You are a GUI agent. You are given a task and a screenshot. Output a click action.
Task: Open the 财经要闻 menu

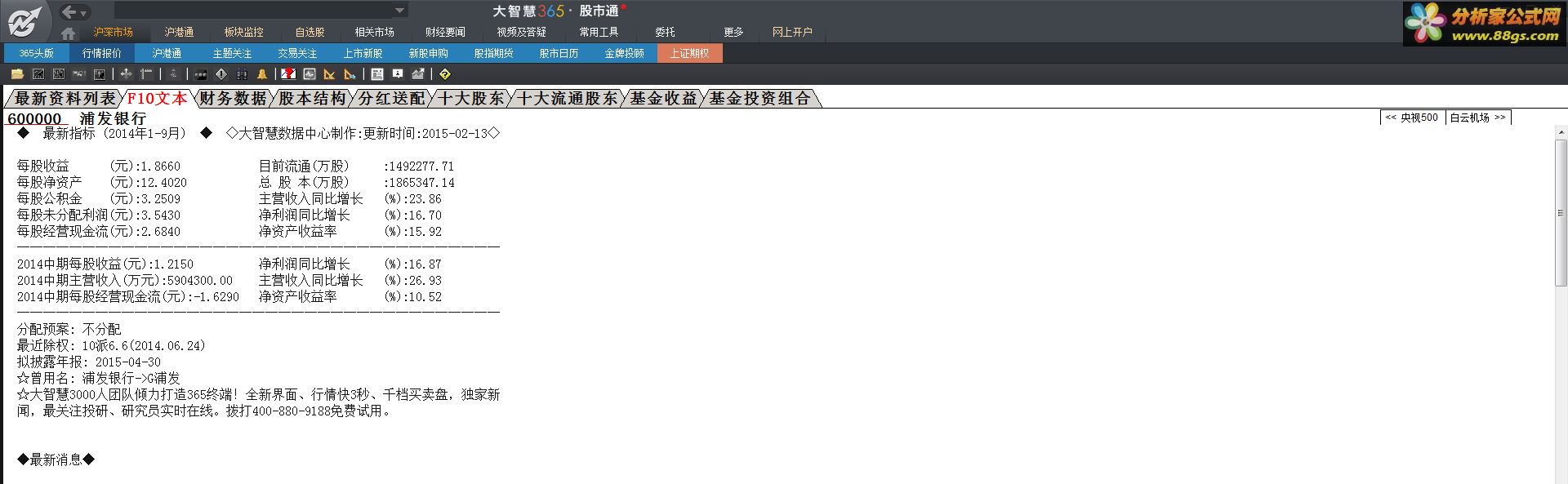[x=445, y=33]
